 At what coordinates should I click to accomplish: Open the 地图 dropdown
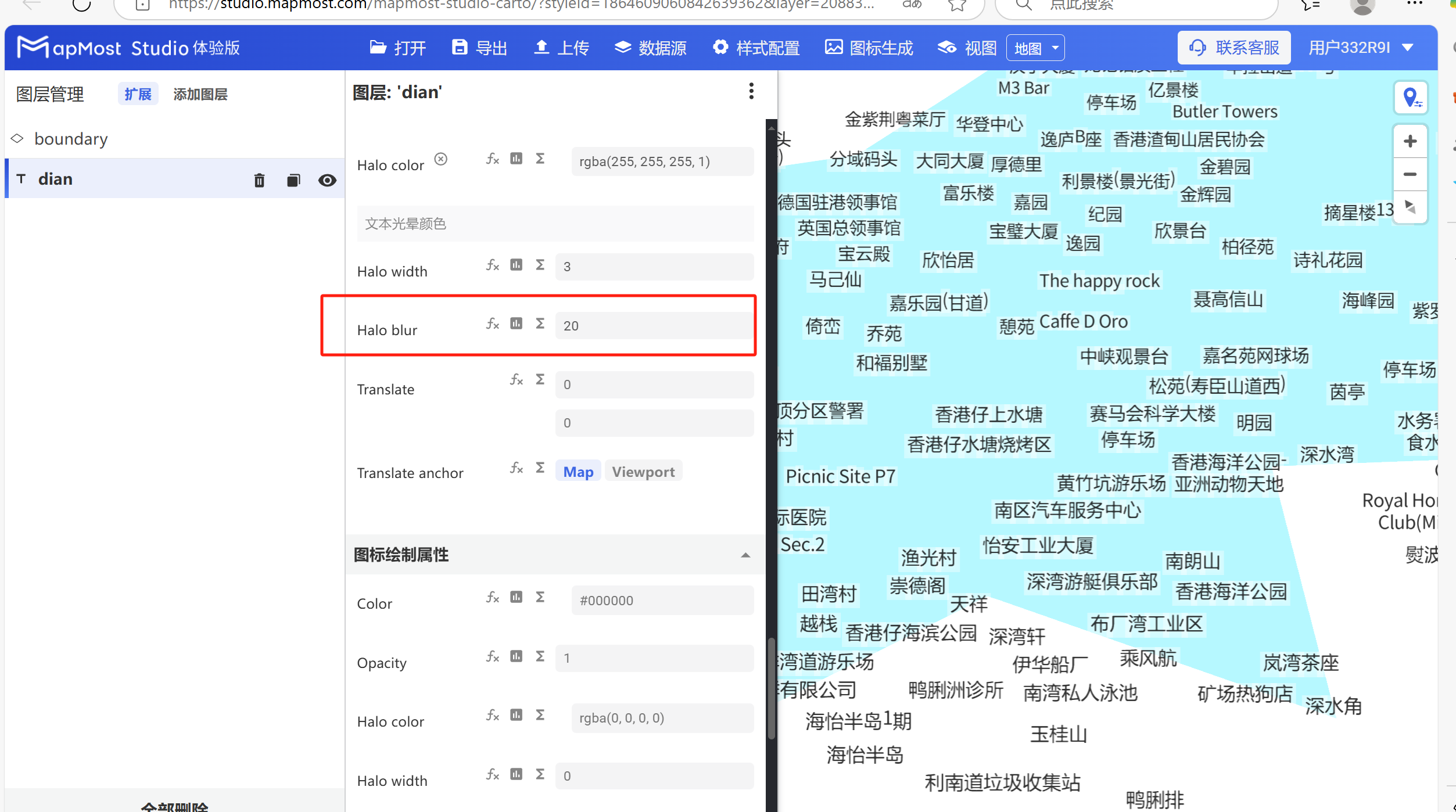[1035, 48]
